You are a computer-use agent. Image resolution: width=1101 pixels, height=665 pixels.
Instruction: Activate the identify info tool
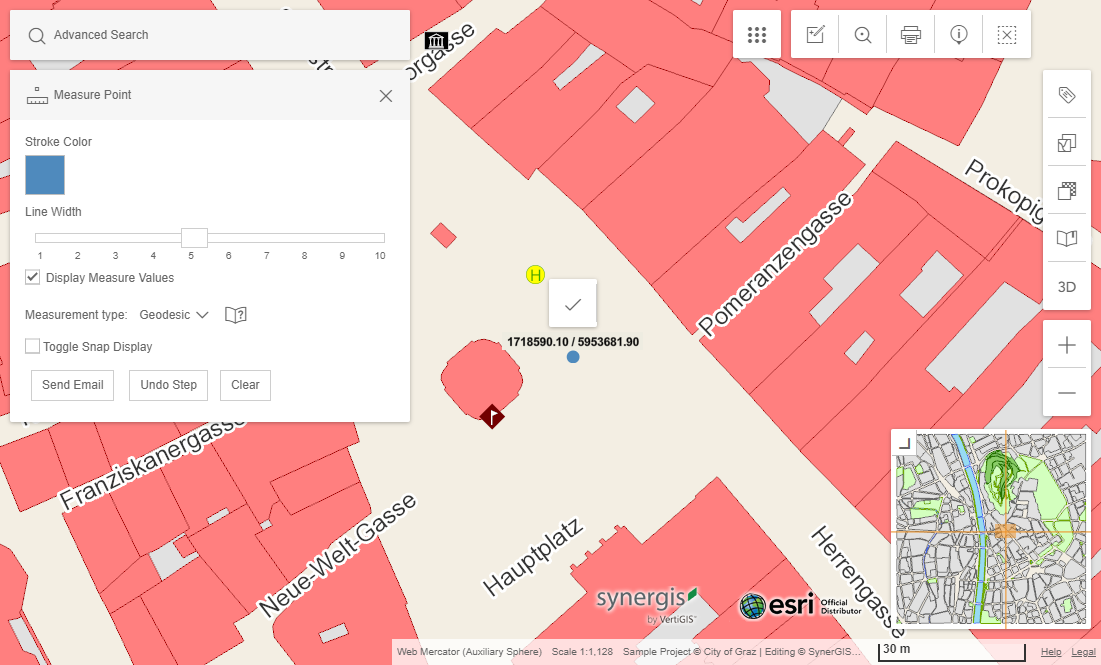[958, 34]
